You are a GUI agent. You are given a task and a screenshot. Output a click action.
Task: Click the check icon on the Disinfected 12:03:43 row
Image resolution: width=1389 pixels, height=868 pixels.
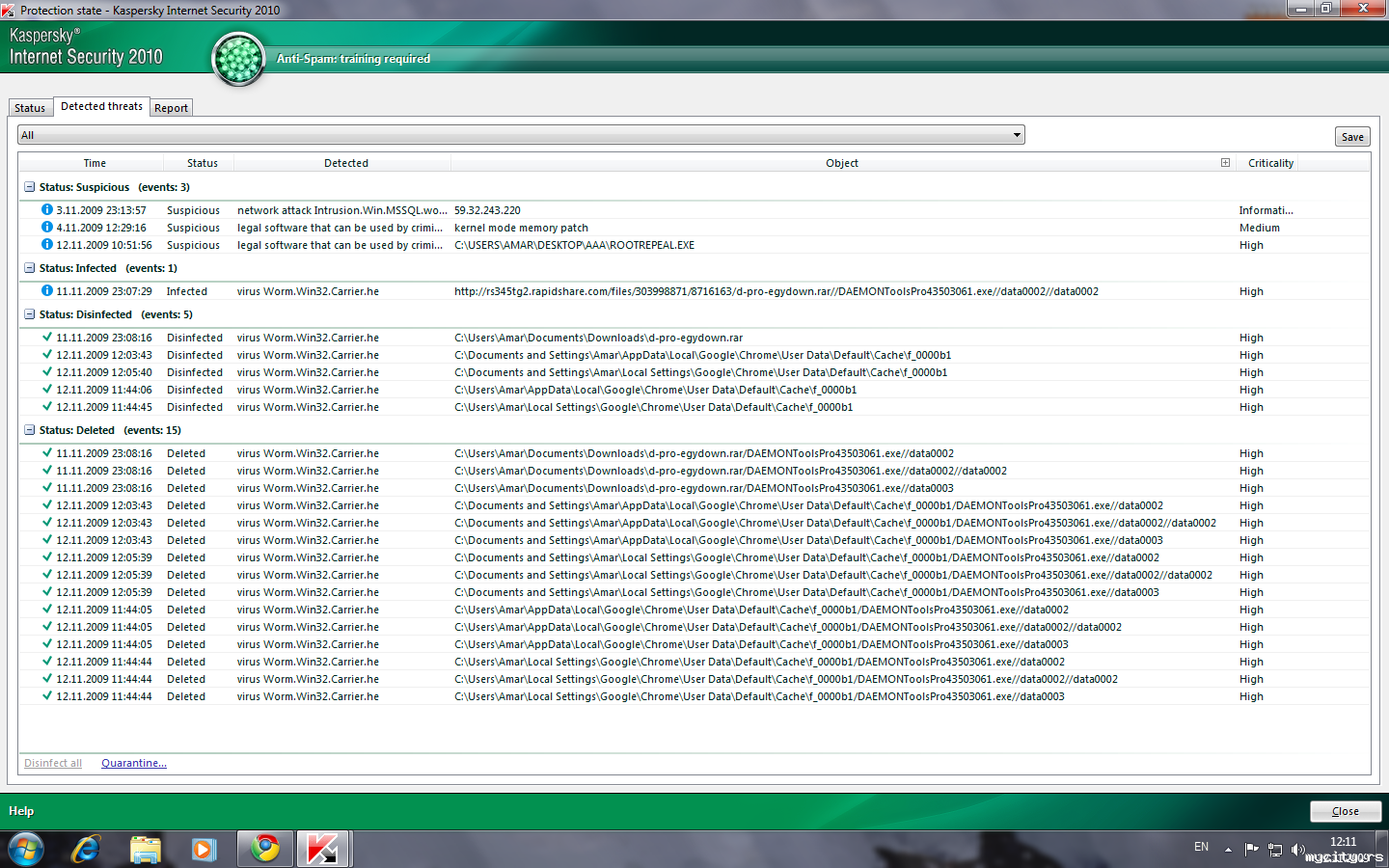coord(47,354)
